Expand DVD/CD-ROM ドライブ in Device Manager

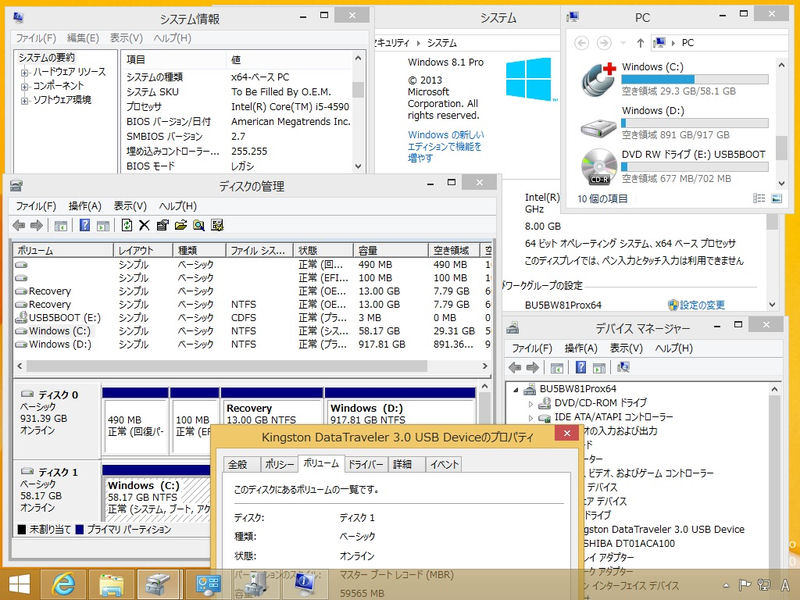pos(531,404)
